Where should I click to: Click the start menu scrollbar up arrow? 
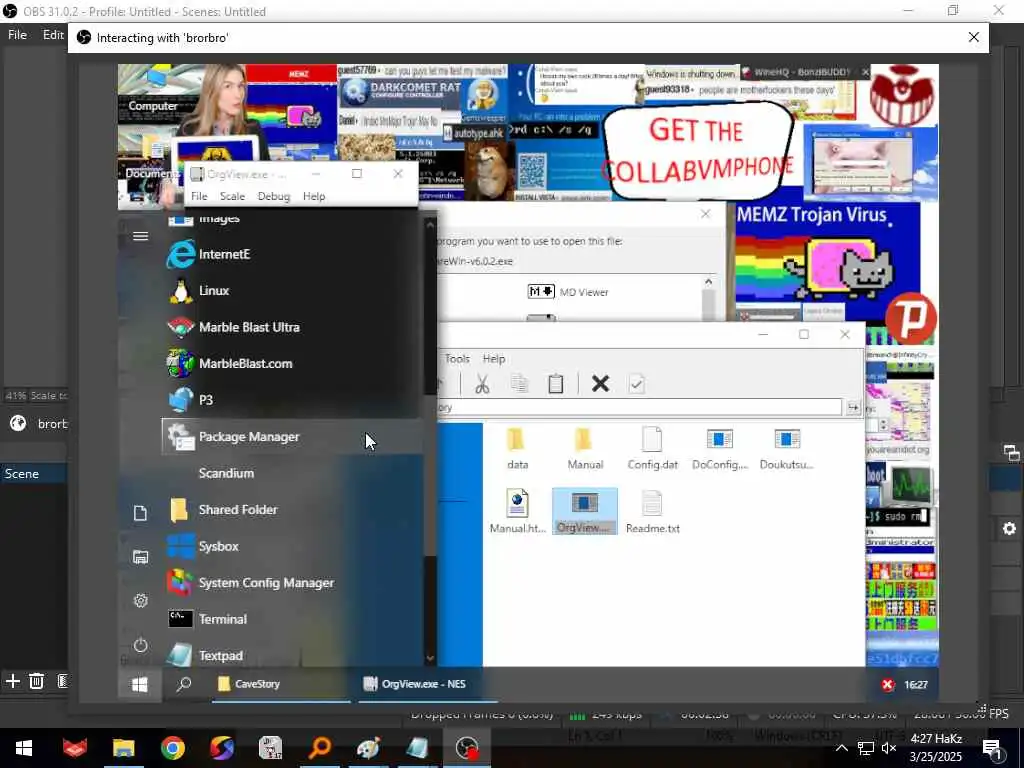pyautogui.click(x=430, y=225)
